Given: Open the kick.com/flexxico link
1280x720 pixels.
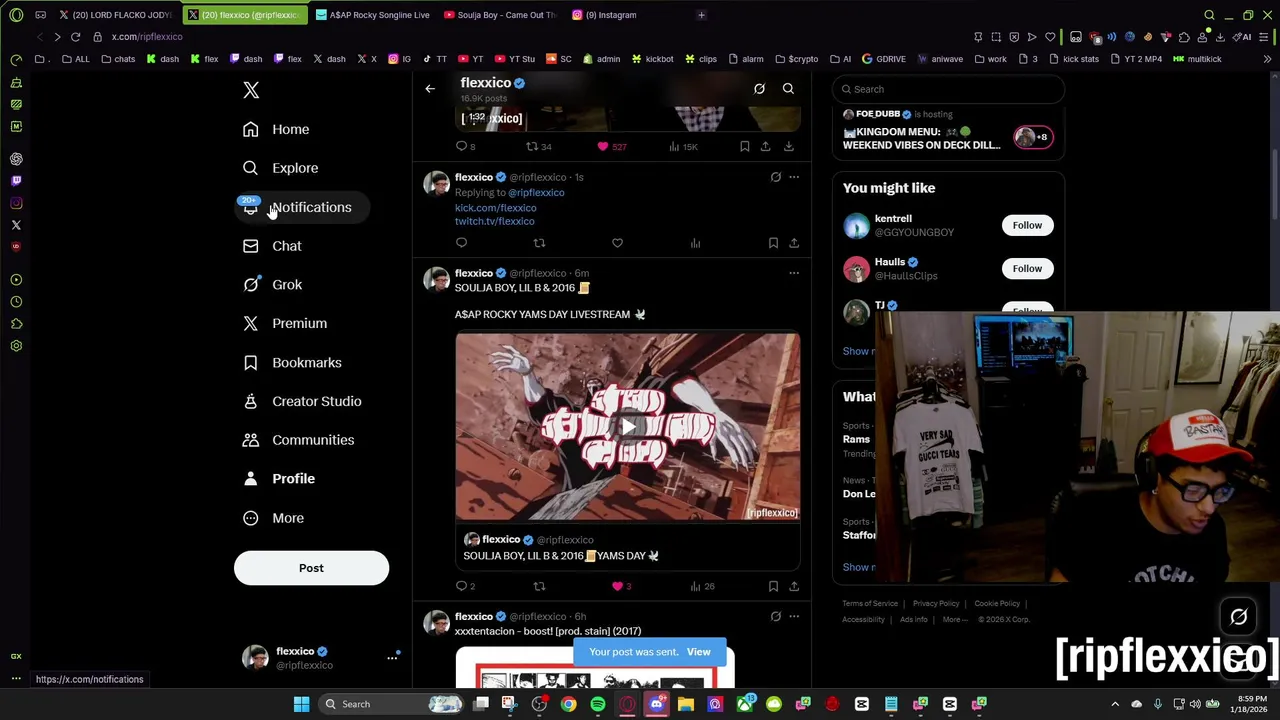Looking at the screenshot, I should (x=495, y=208).
